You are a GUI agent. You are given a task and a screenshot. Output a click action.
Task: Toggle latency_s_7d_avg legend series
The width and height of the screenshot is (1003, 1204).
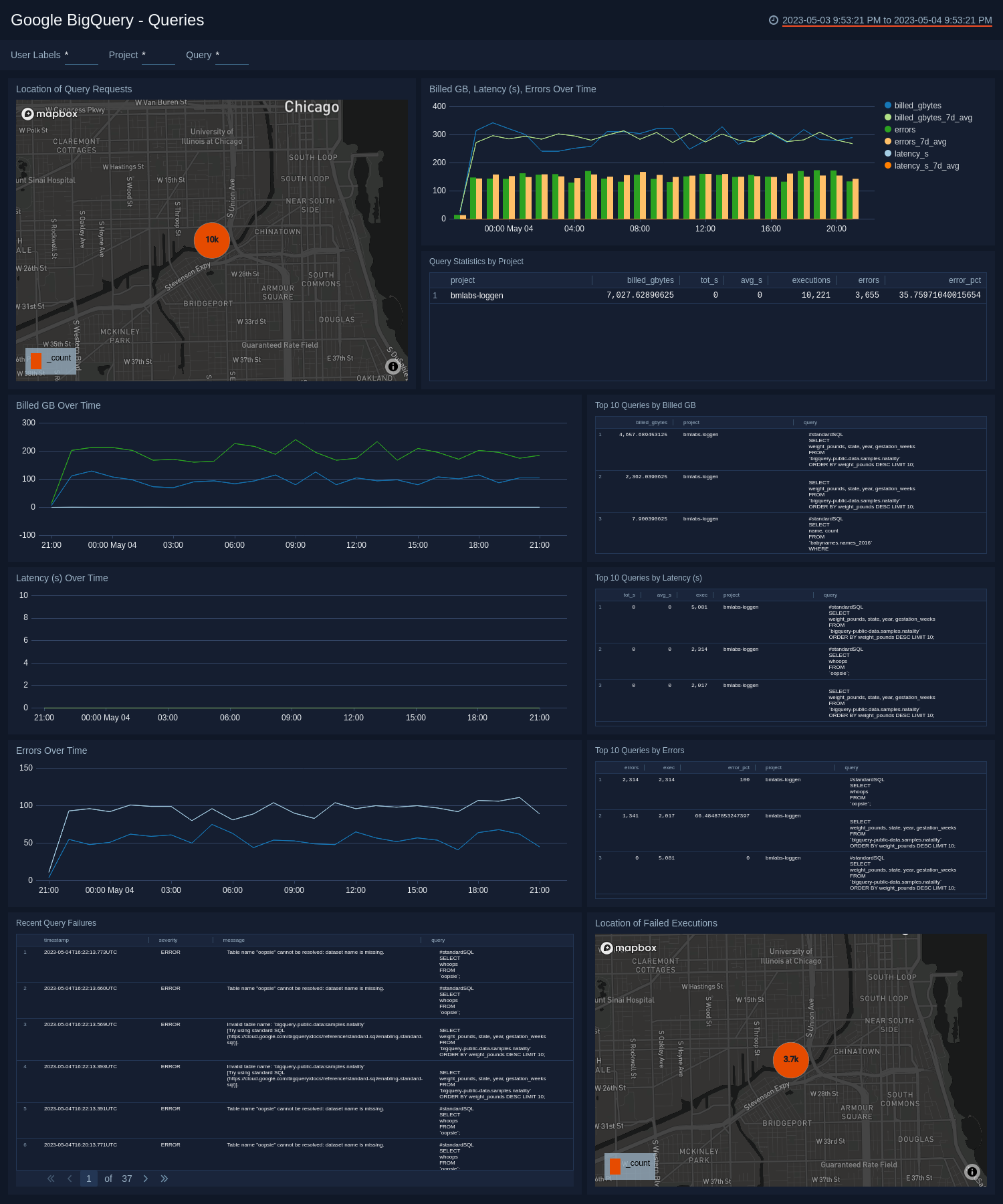[921, 166]
